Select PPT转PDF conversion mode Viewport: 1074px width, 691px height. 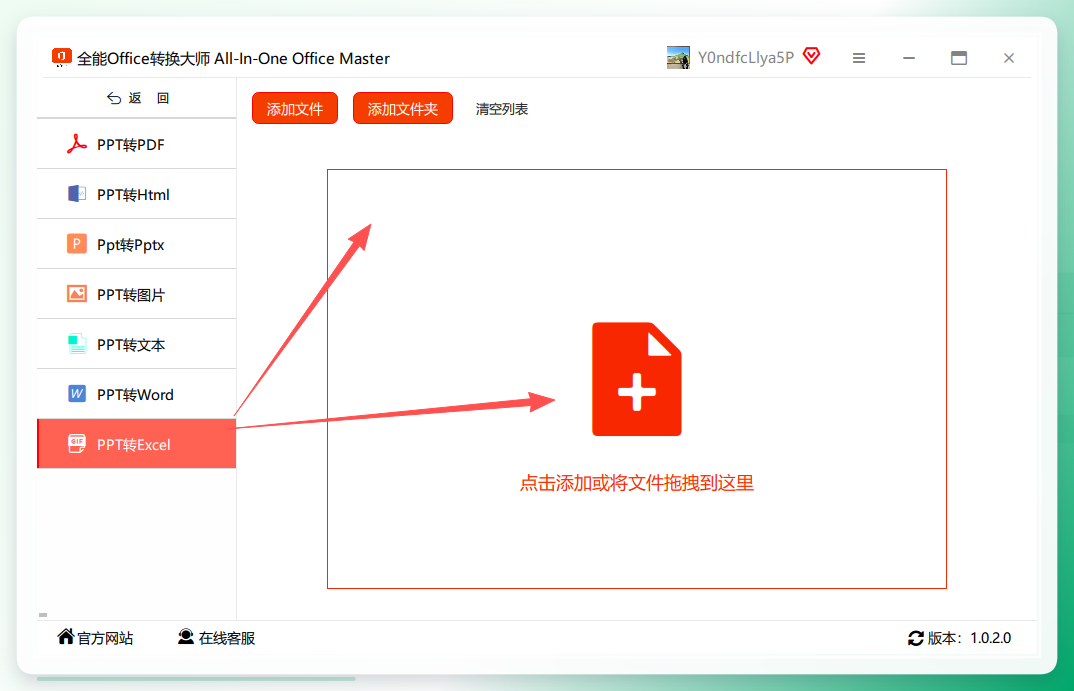click(x=136, y=145)
